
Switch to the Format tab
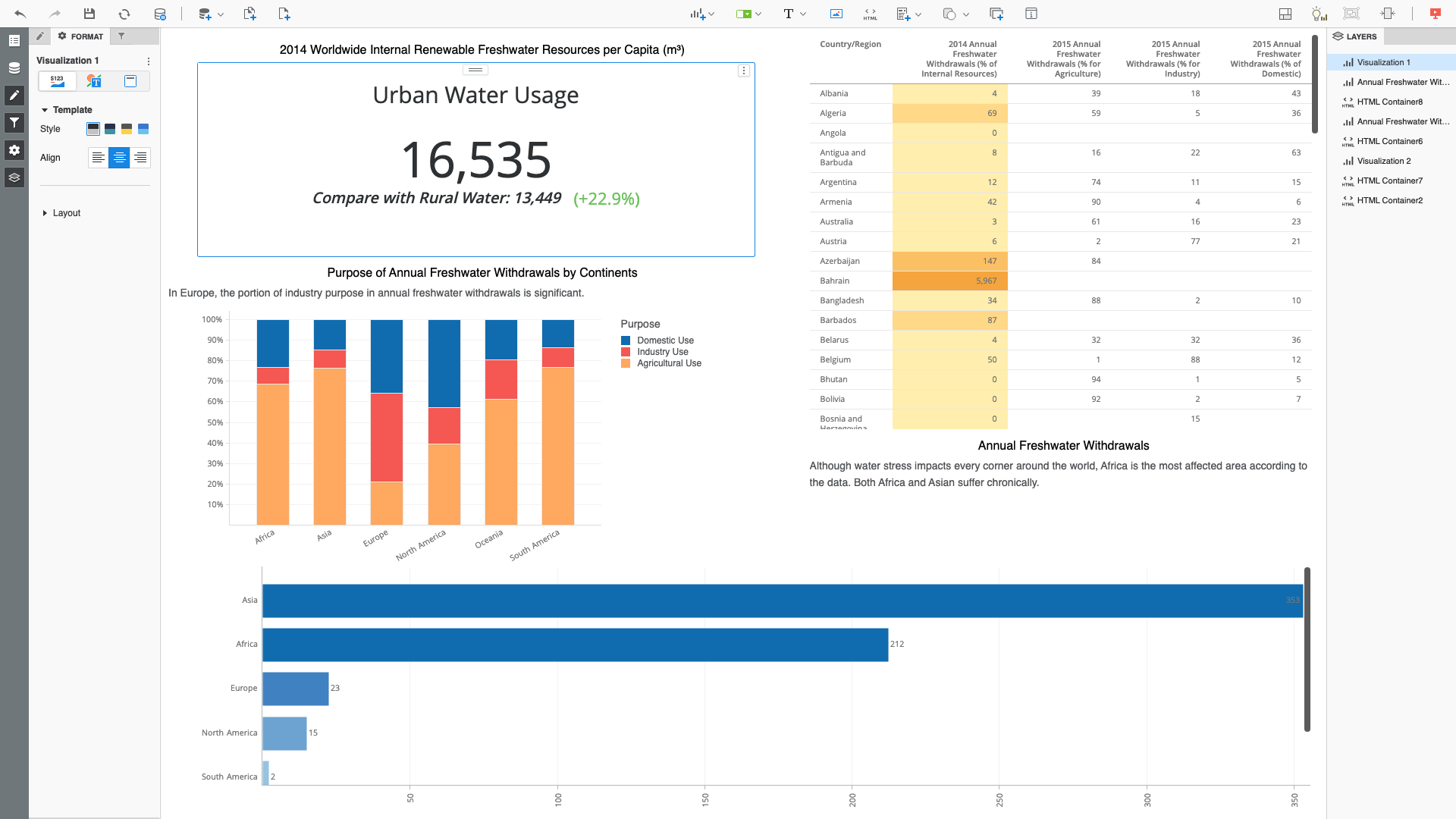click(x=80, y=36)
